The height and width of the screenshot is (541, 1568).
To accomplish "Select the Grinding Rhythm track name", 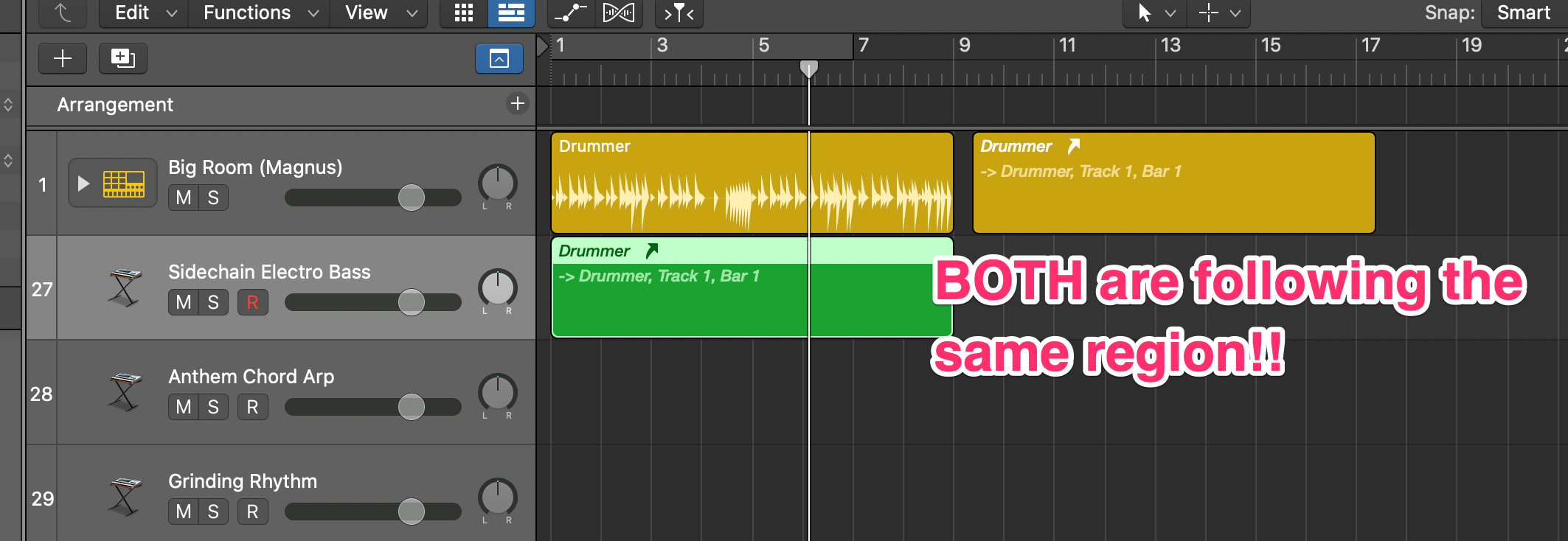I will click(x=243, y=481).
